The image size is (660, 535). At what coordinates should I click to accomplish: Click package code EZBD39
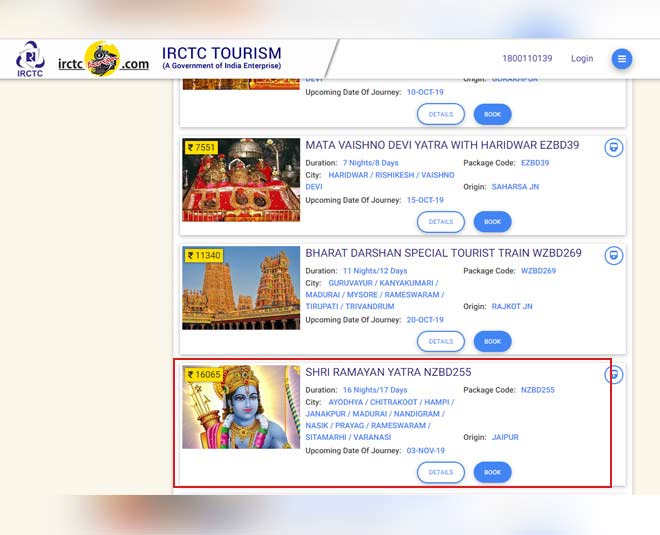[x=535, y=163]
